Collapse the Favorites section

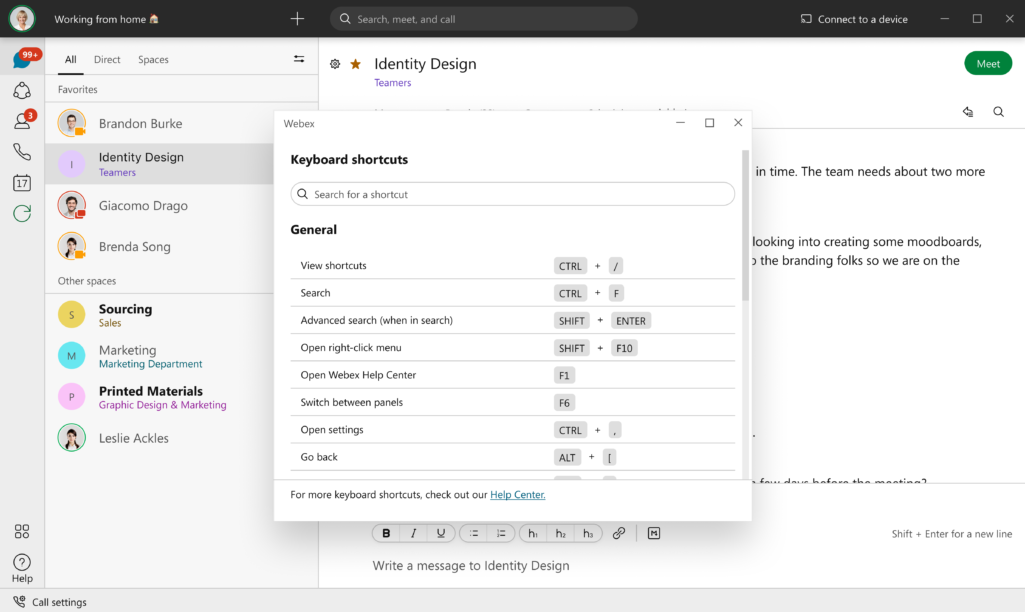point(75,89)
